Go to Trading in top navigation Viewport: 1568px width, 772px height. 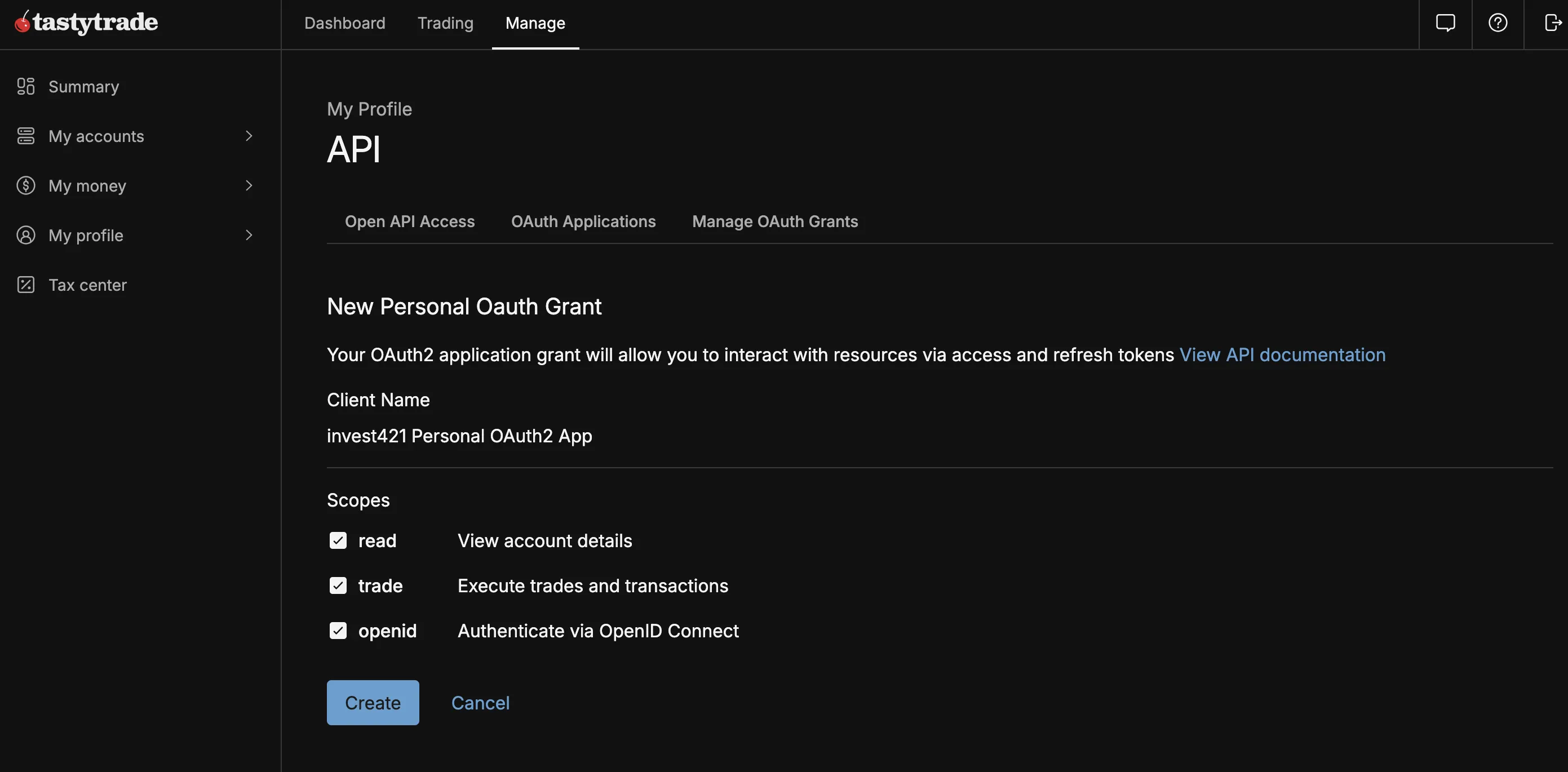pos(445,23)
